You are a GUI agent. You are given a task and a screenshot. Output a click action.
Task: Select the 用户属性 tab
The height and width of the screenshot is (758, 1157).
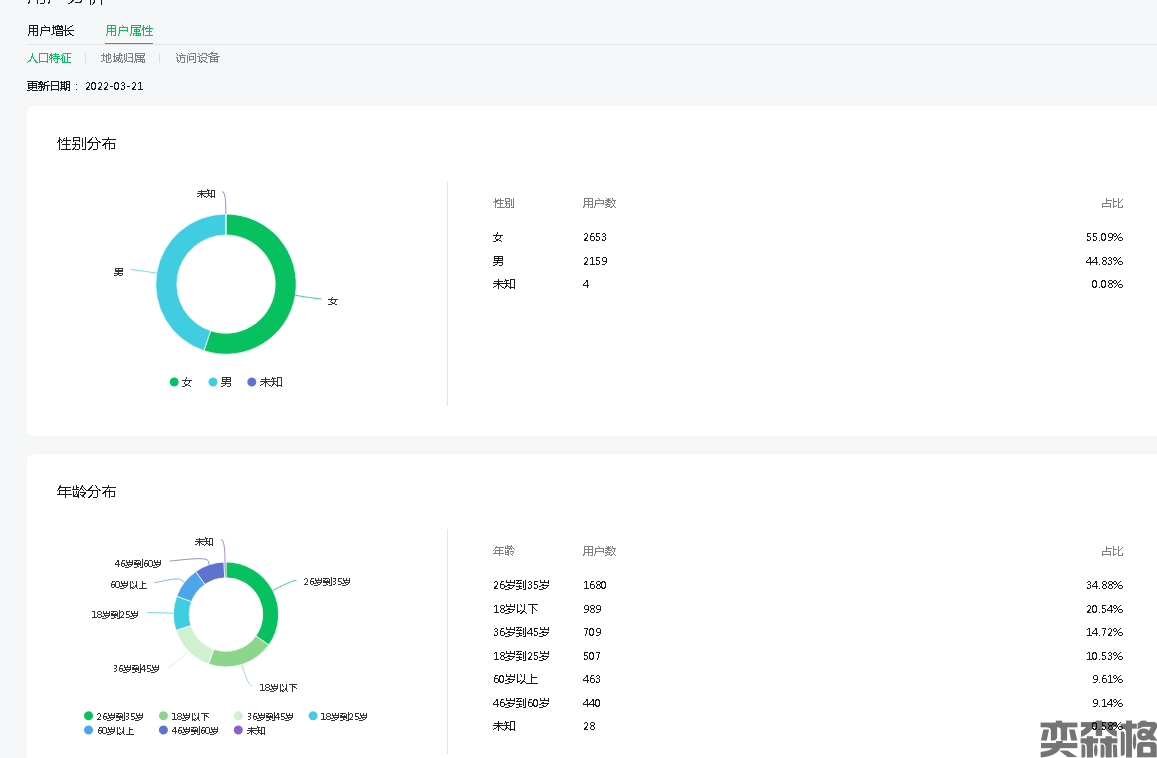[x=129, y=31]
